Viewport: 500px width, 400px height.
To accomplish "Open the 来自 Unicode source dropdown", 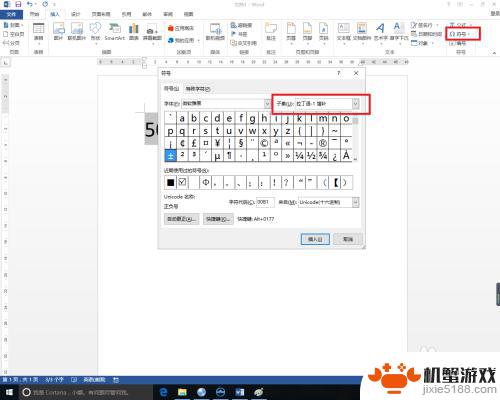I will click(356, 202).
